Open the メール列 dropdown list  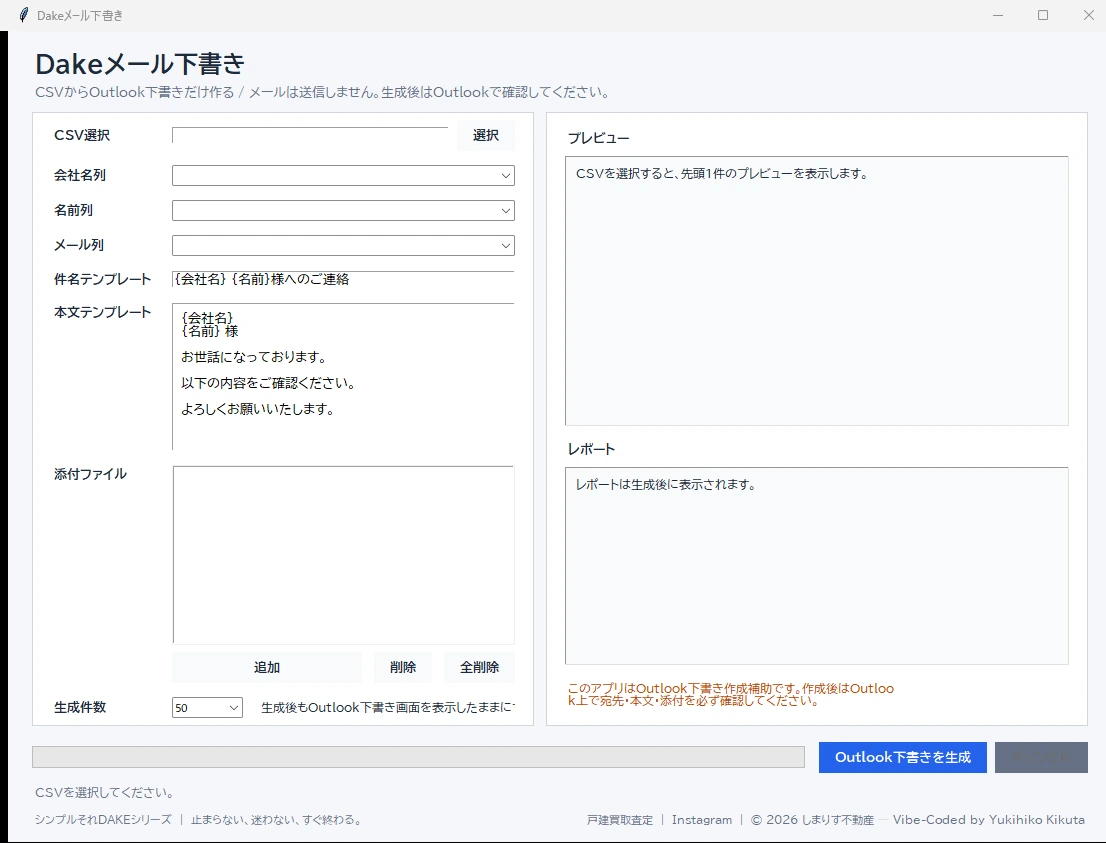click(x=343, y=245)
